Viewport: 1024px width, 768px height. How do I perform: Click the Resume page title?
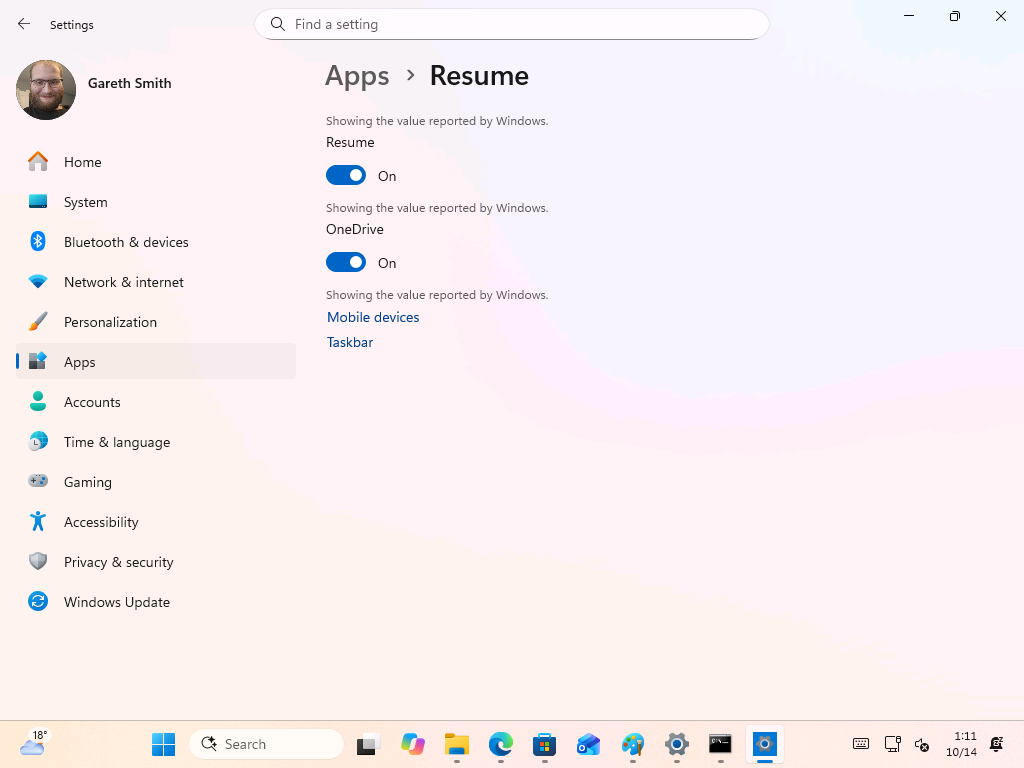click(479, 76)
